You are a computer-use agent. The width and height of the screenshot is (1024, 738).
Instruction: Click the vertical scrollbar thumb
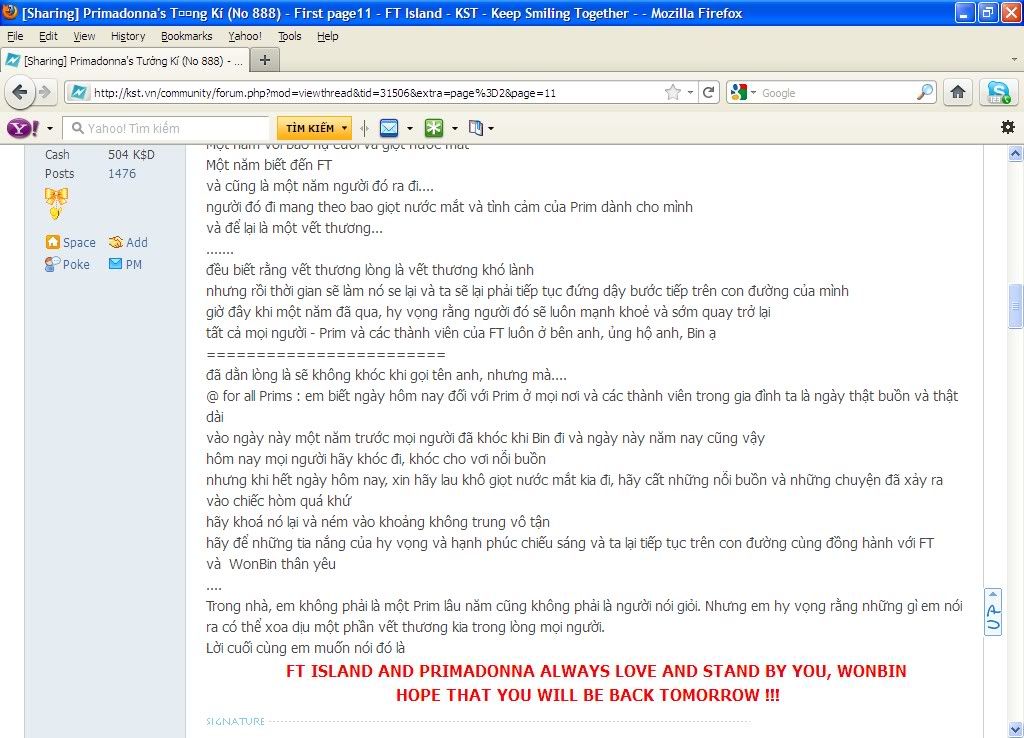[1015, 306]
